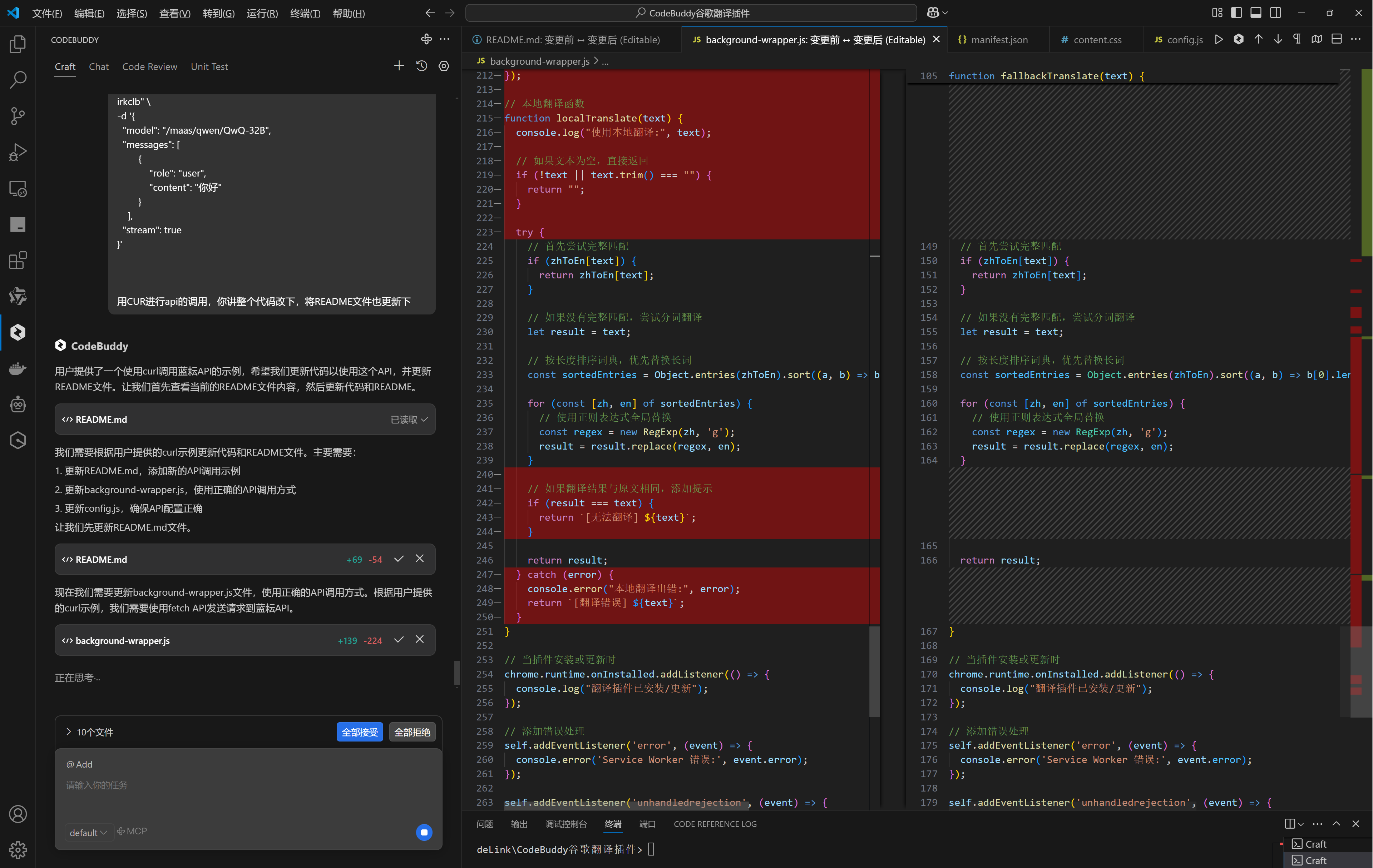The height and width of the screenshot is (868, 1373).
Task: Open the default model dropdown
Action: click(x=88, y=833)
